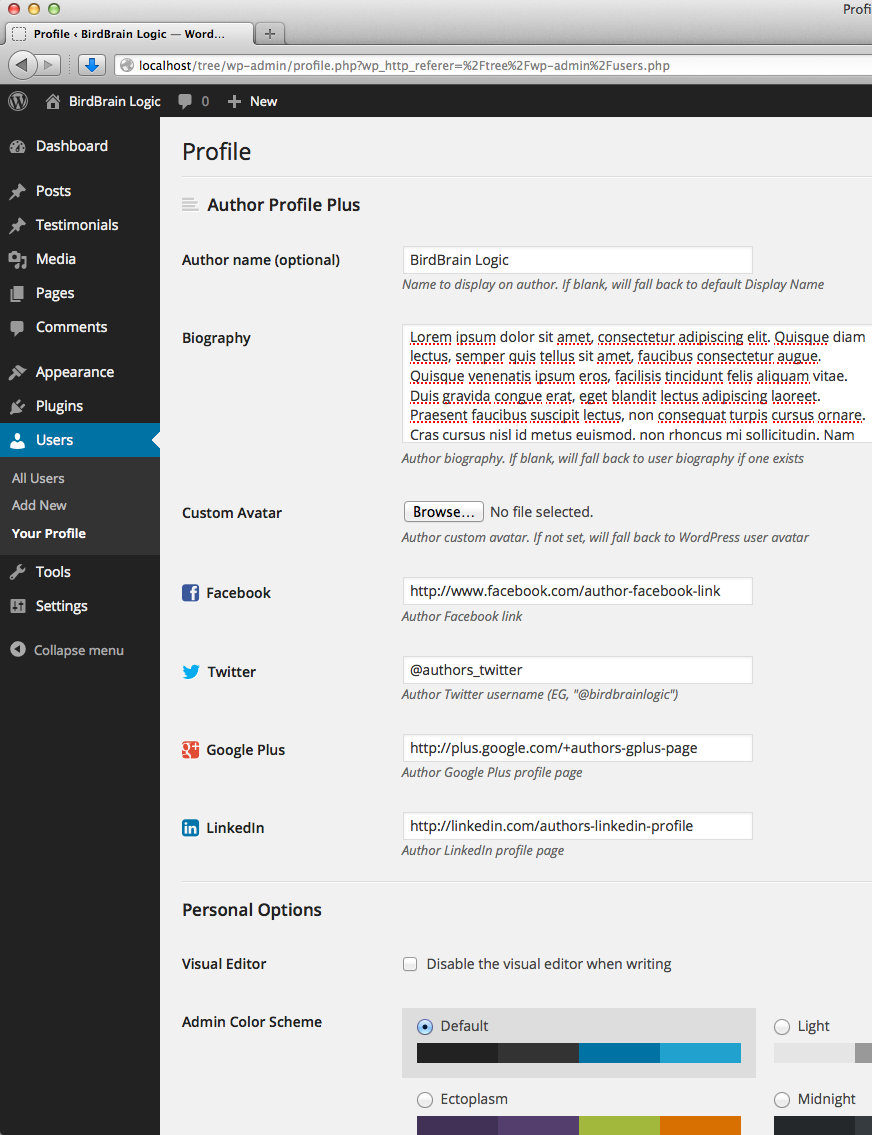Click the Tools wrench icon
The height and width of the screenshot is (1135, 872).
click(x=17, y=572)
